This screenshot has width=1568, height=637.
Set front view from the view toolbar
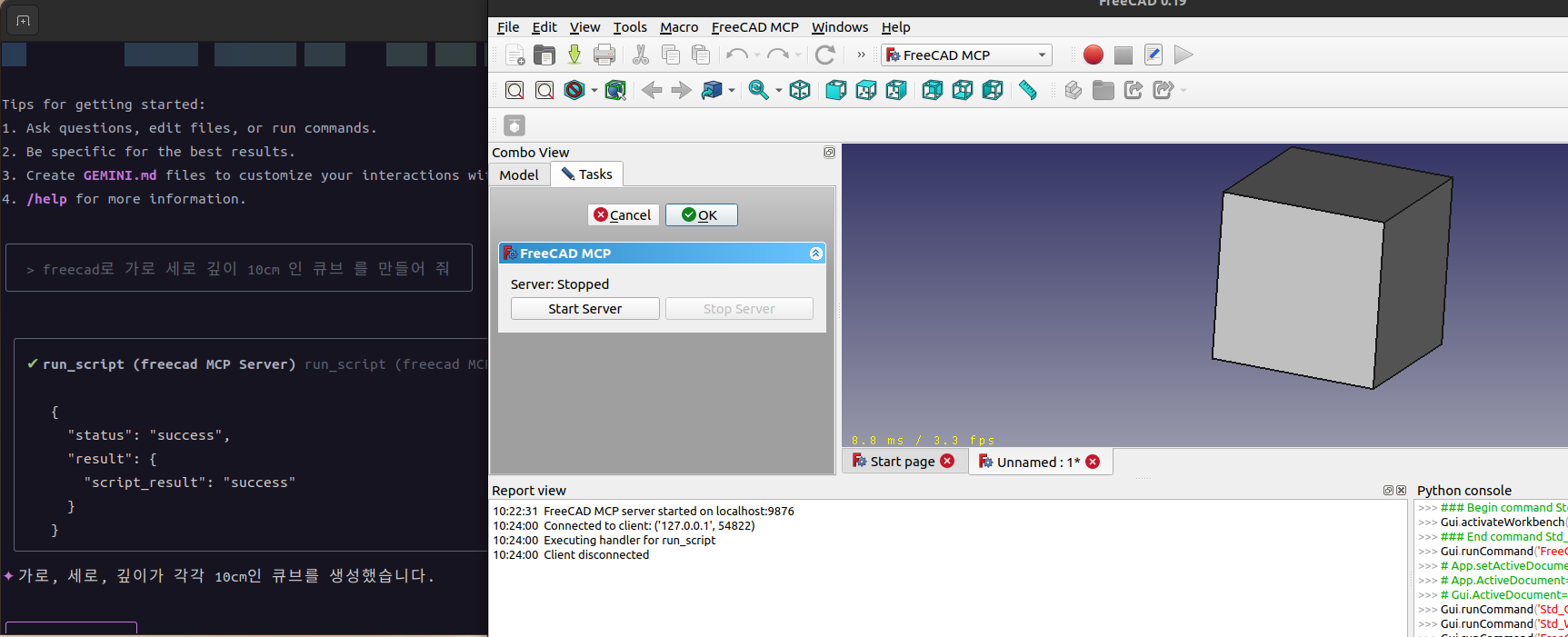pos(836,90)
